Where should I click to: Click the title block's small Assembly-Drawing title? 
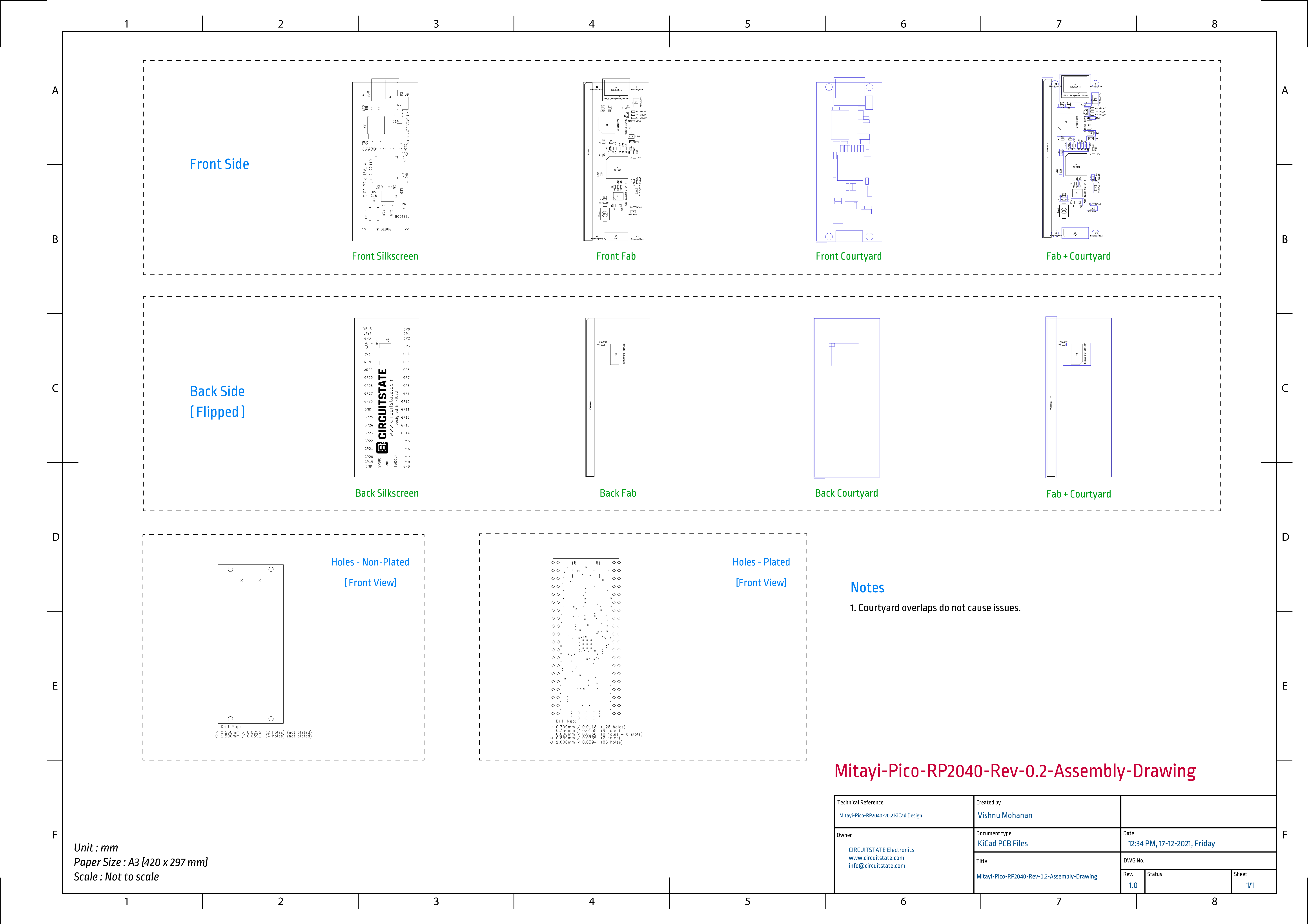pyautogui.click(x=1037, y=877)
